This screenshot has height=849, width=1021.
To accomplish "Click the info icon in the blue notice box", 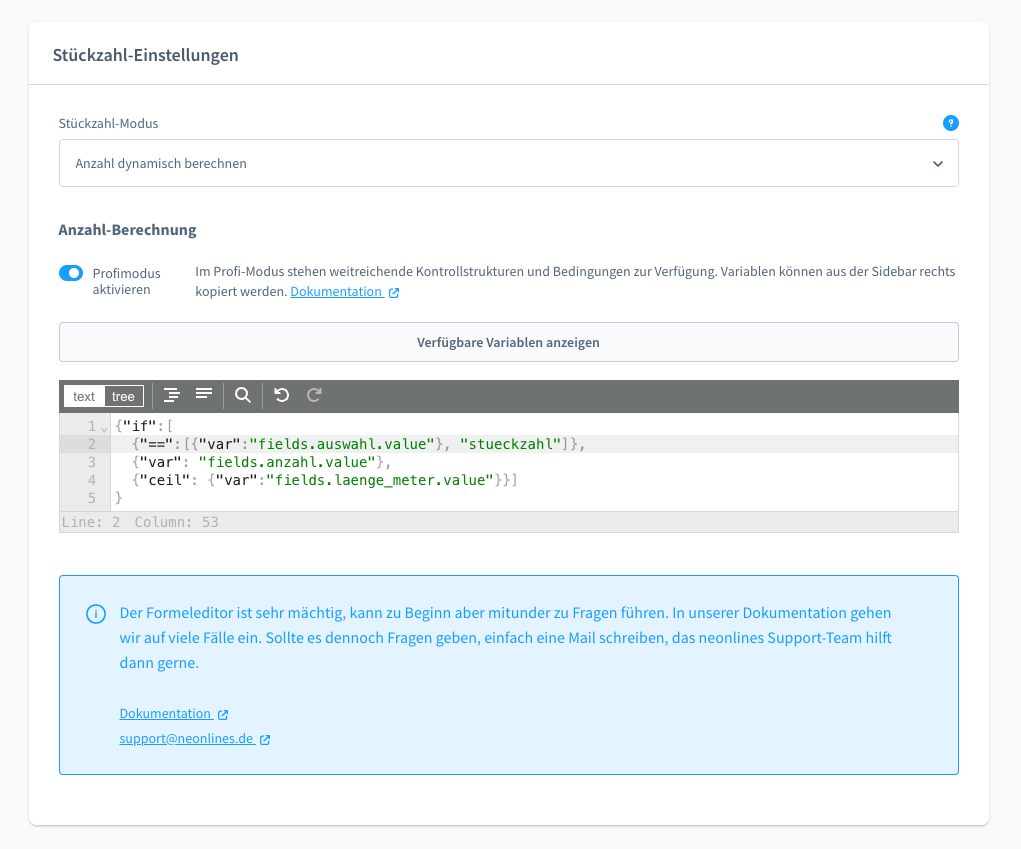I will point(95,613).
